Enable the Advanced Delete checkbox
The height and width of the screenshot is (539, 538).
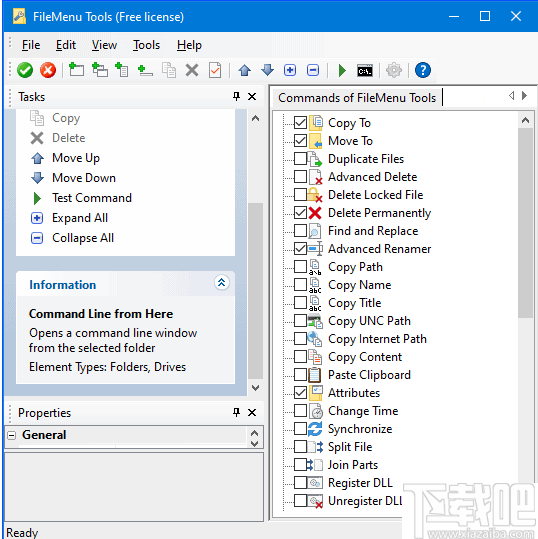pos(300,177)
